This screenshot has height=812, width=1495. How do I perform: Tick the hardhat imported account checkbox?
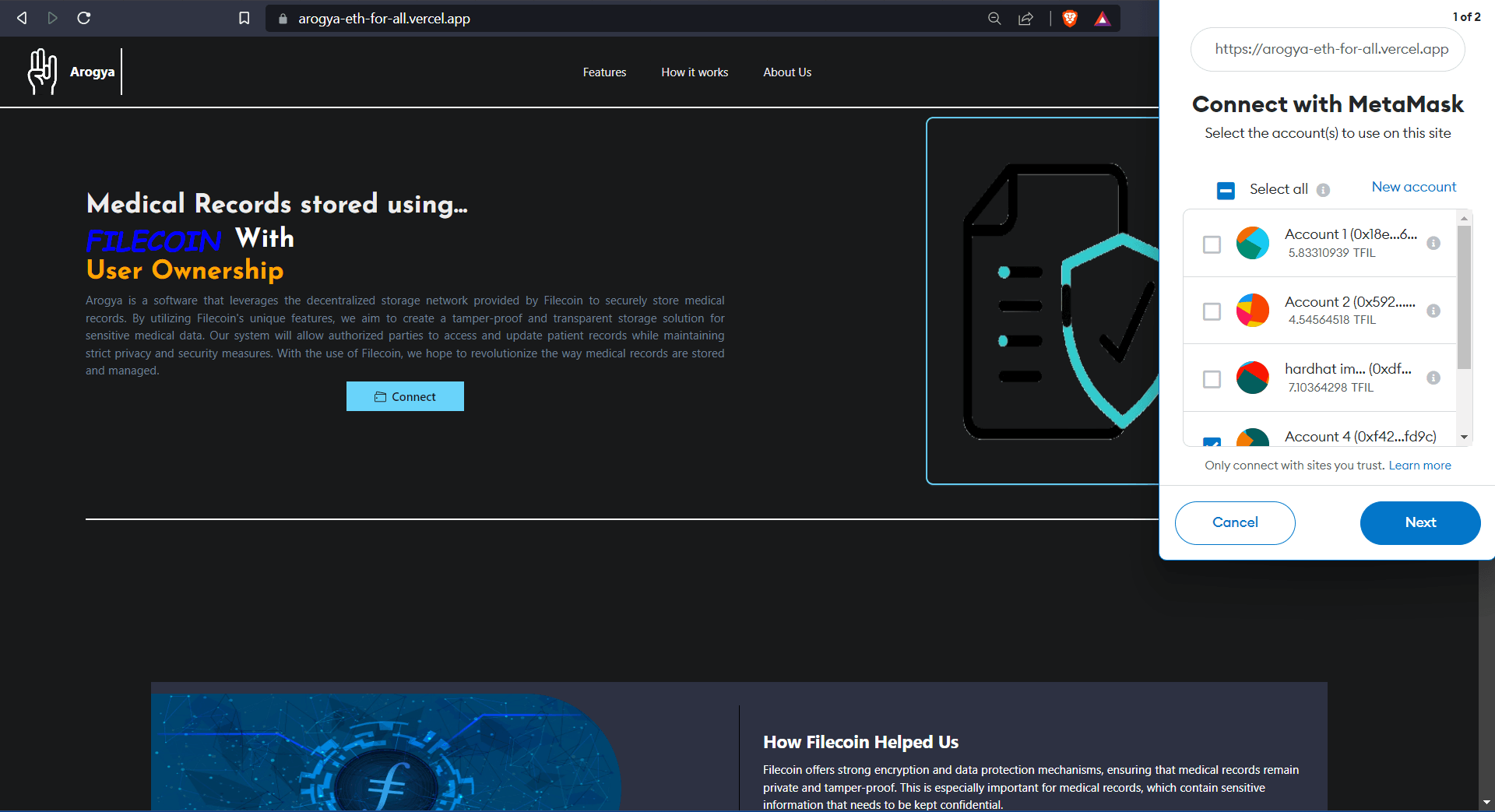pos(1212,379)
